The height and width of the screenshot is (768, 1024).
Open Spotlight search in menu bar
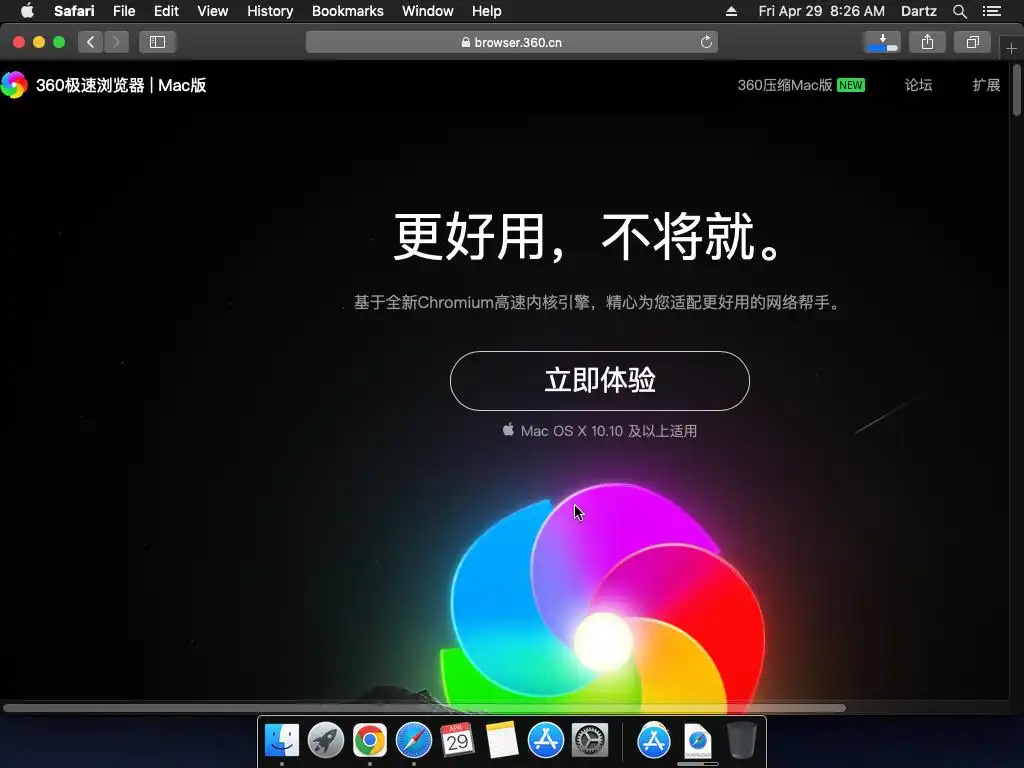click(959, 11)
